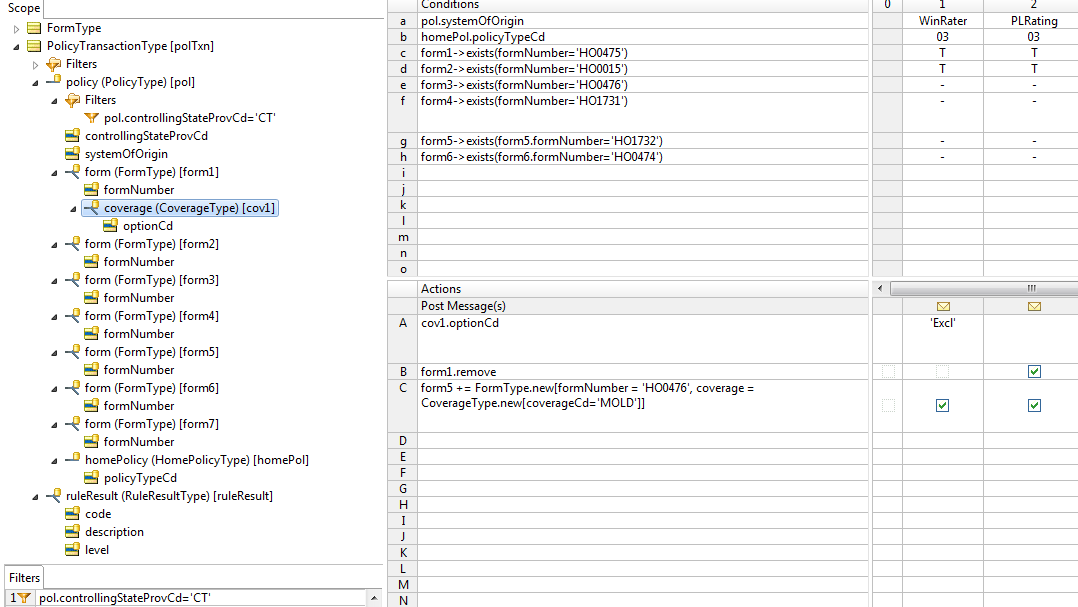Expand the FormType tree node

click(x=16, y=29)
